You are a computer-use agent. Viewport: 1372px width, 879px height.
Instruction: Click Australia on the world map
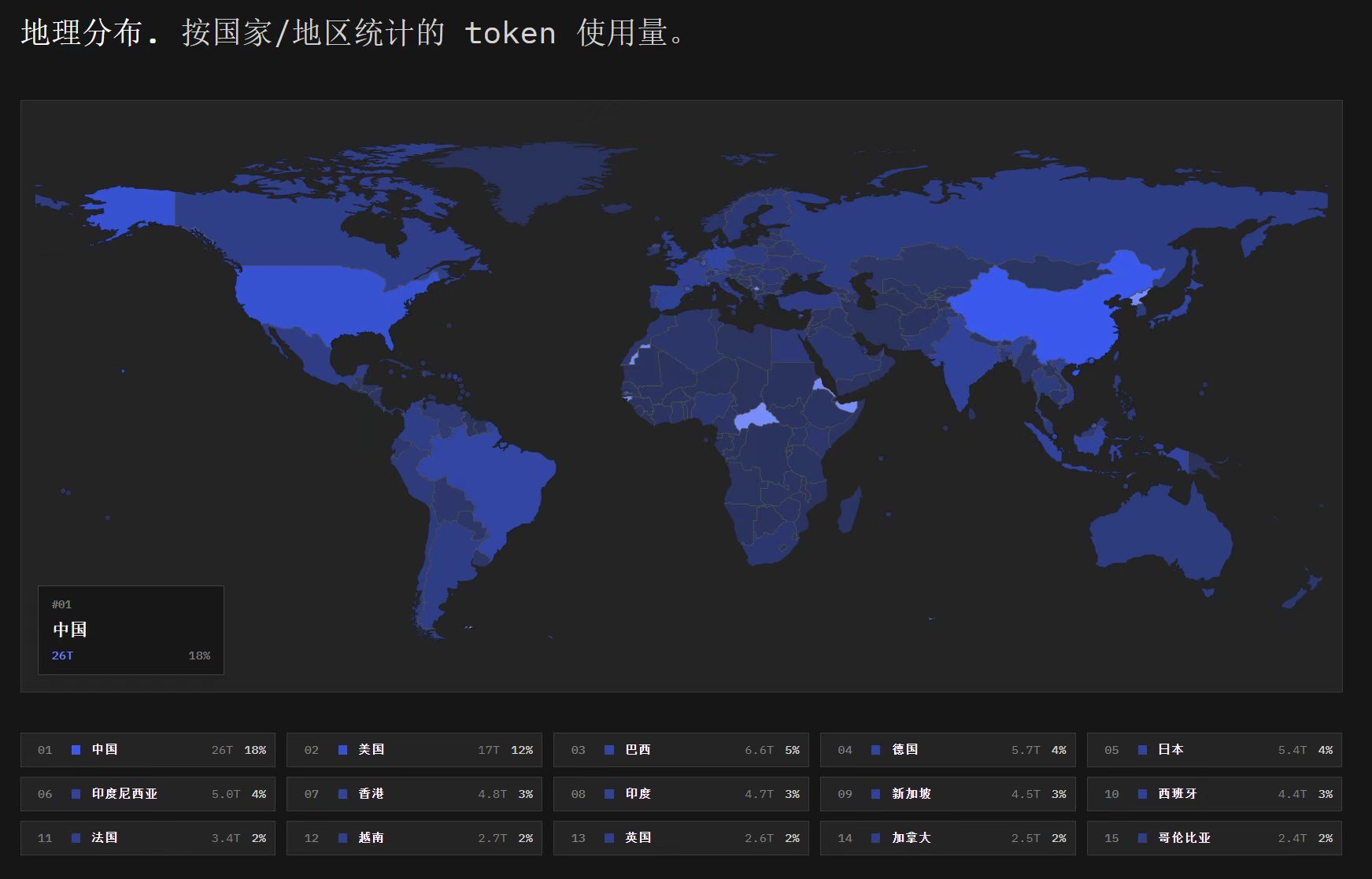coord(1161,531)
